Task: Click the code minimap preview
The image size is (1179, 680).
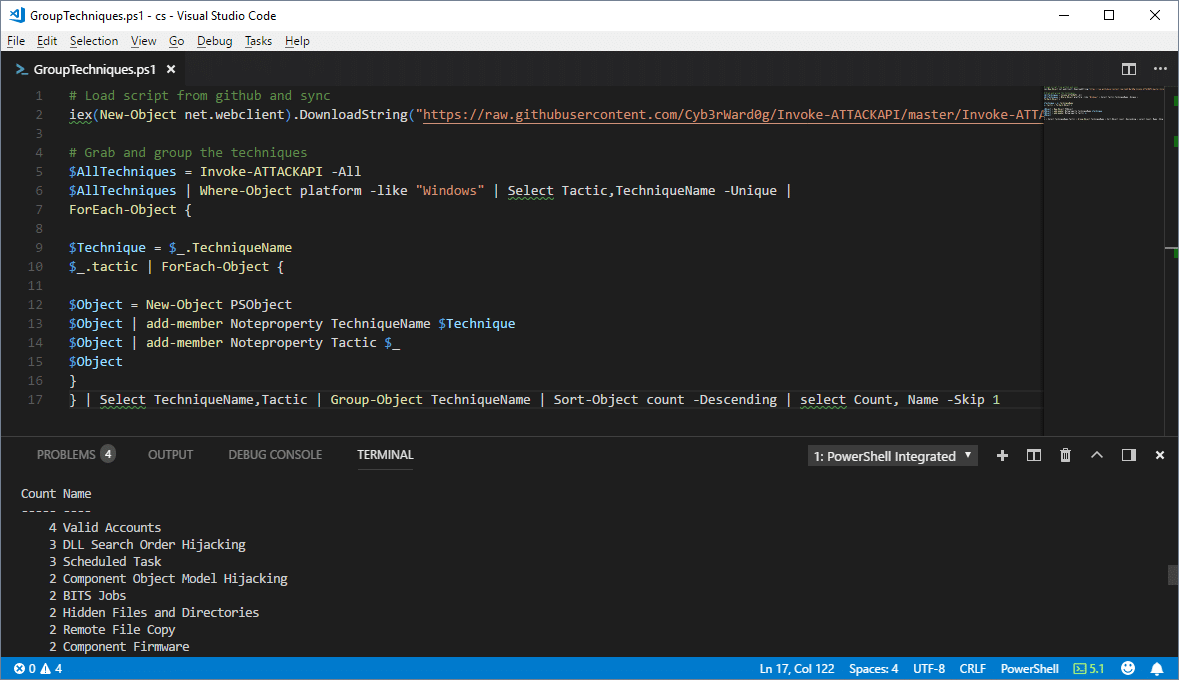Action: [1103, 105]
